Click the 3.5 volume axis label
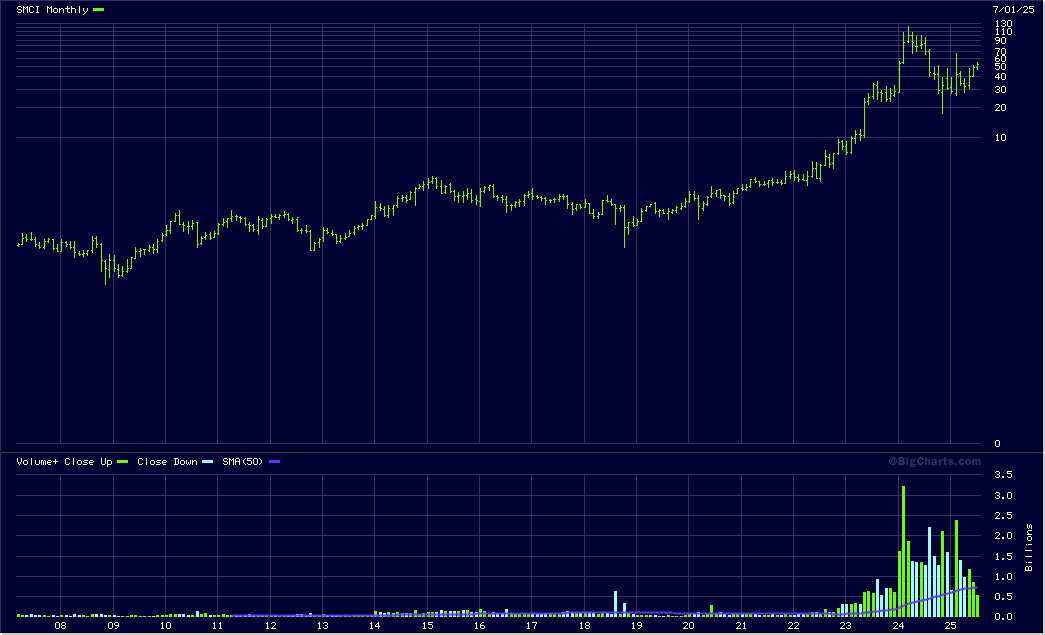Viewport: 1045px width, 635px height. pos(1003,474)
